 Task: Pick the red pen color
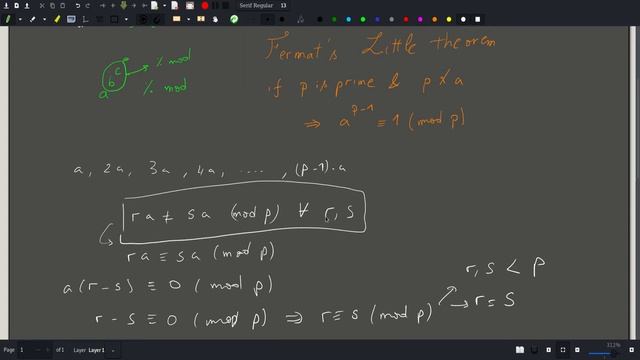[406, 19]
